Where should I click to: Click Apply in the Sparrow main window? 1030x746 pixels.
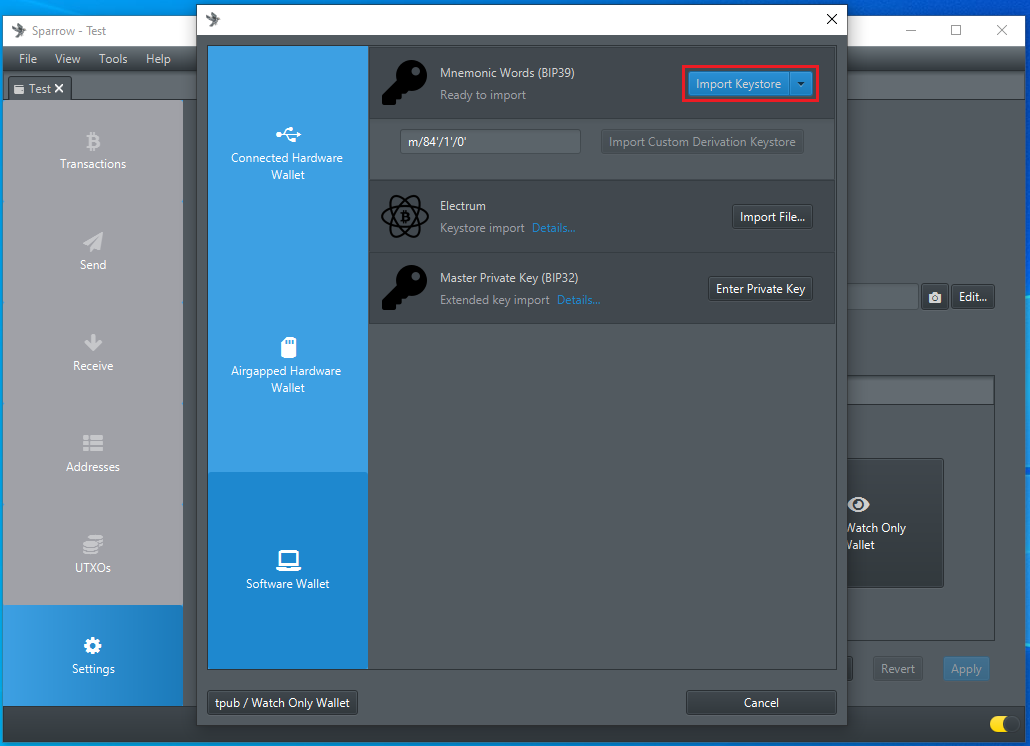[966, 669]
